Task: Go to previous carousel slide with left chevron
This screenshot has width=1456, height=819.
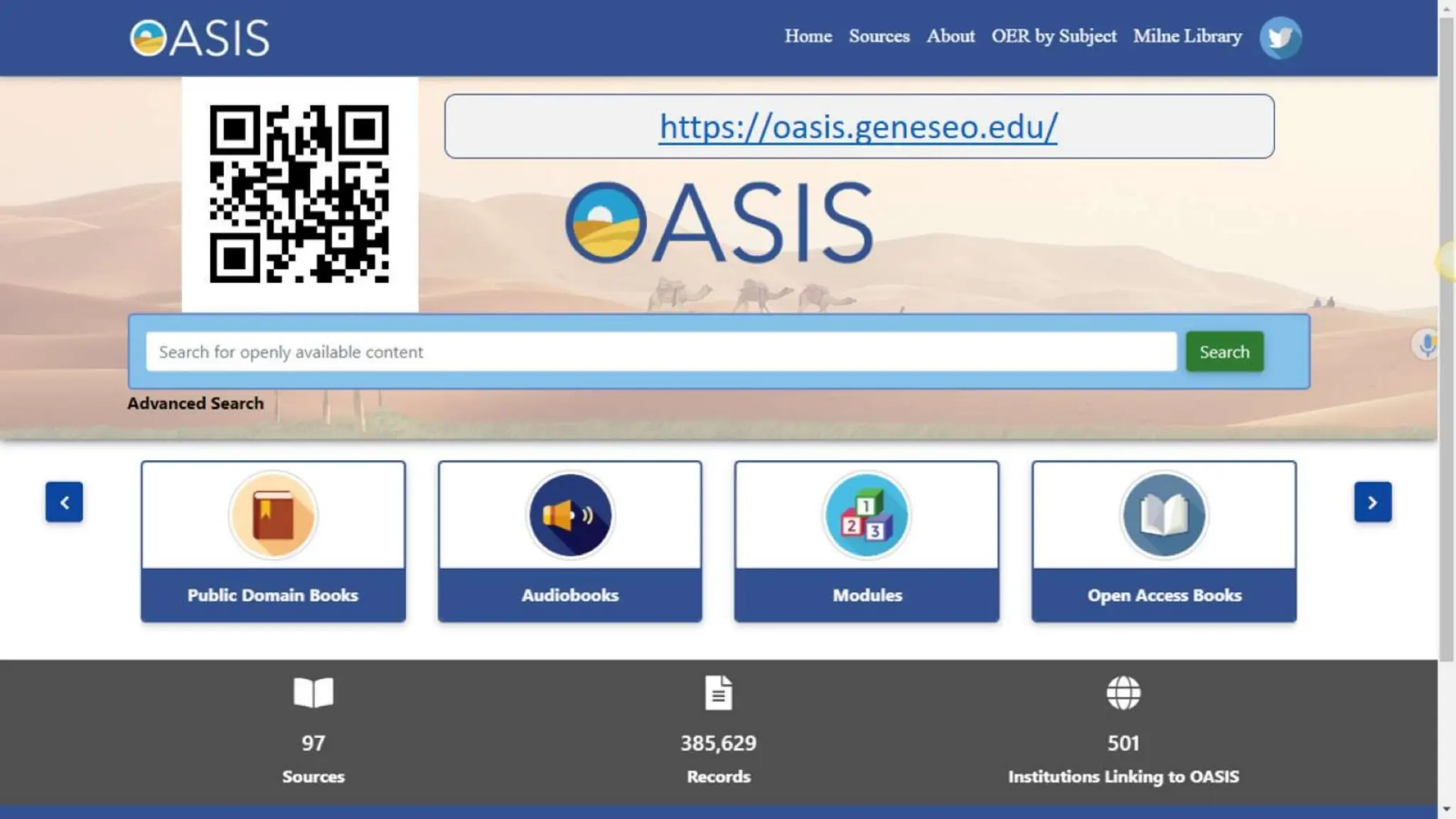Action: tap(64, 503)
